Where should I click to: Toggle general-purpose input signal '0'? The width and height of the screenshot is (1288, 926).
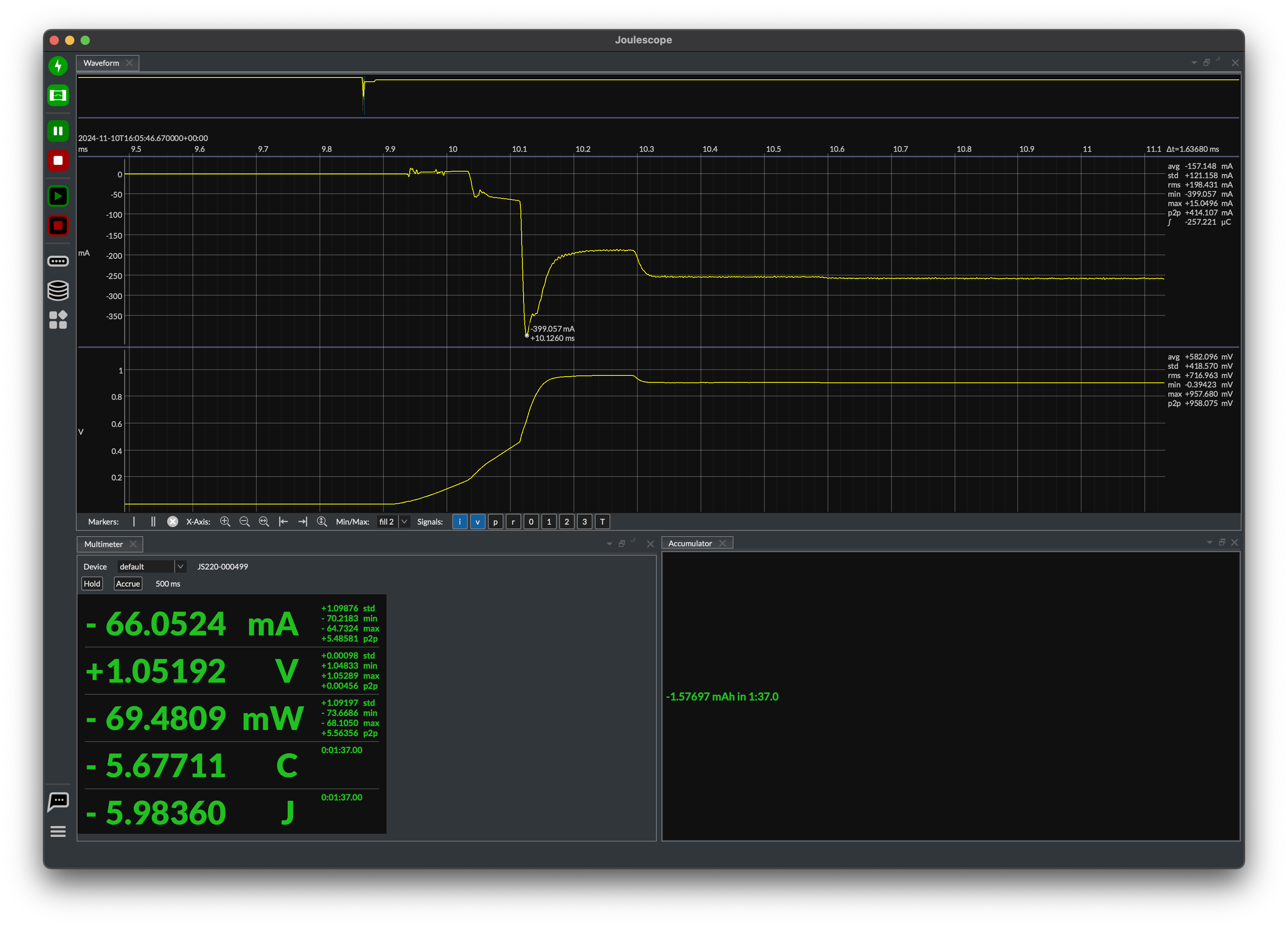tap(531, 522)
